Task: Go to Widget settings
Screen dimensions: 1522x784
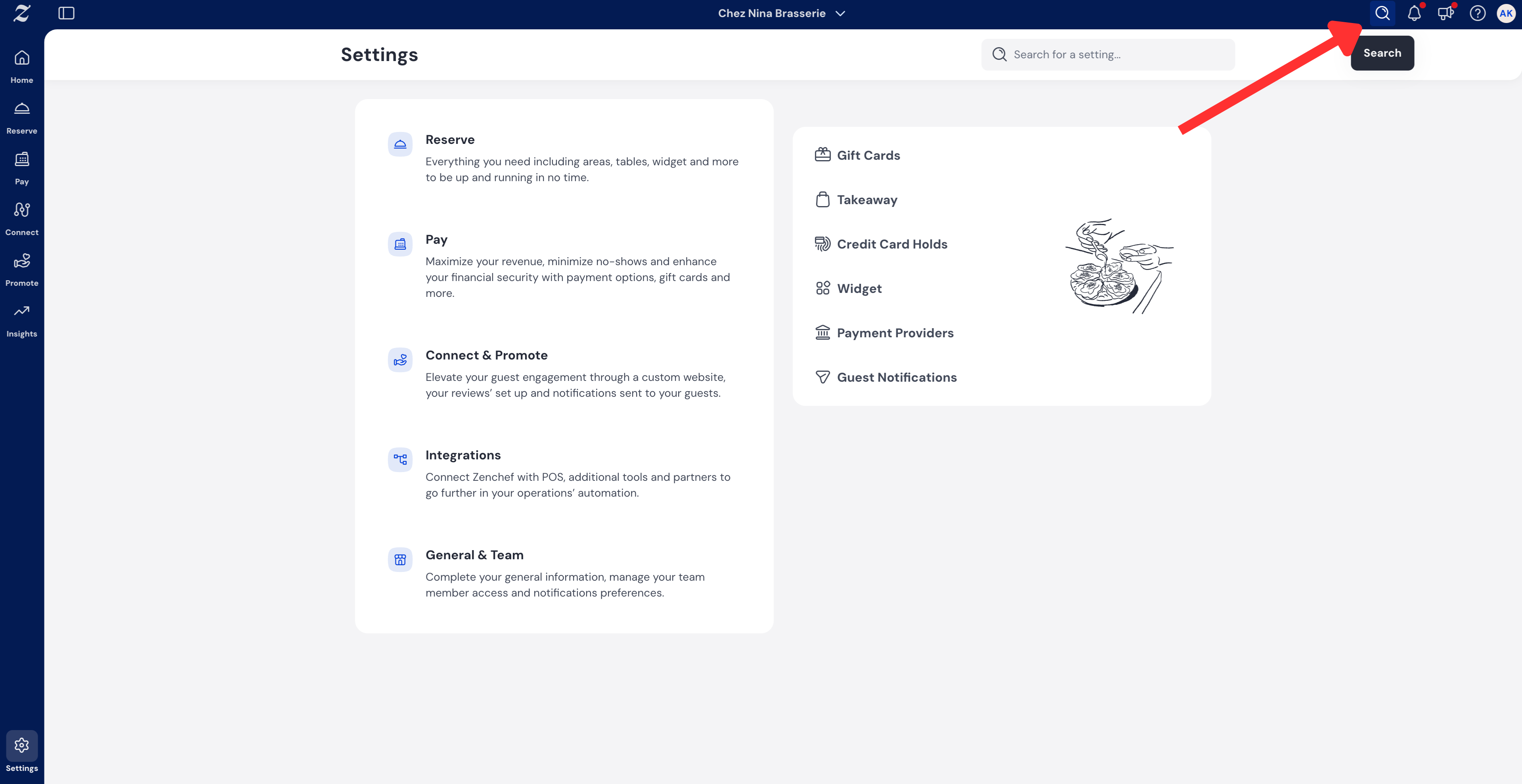Action: (859, 288)
